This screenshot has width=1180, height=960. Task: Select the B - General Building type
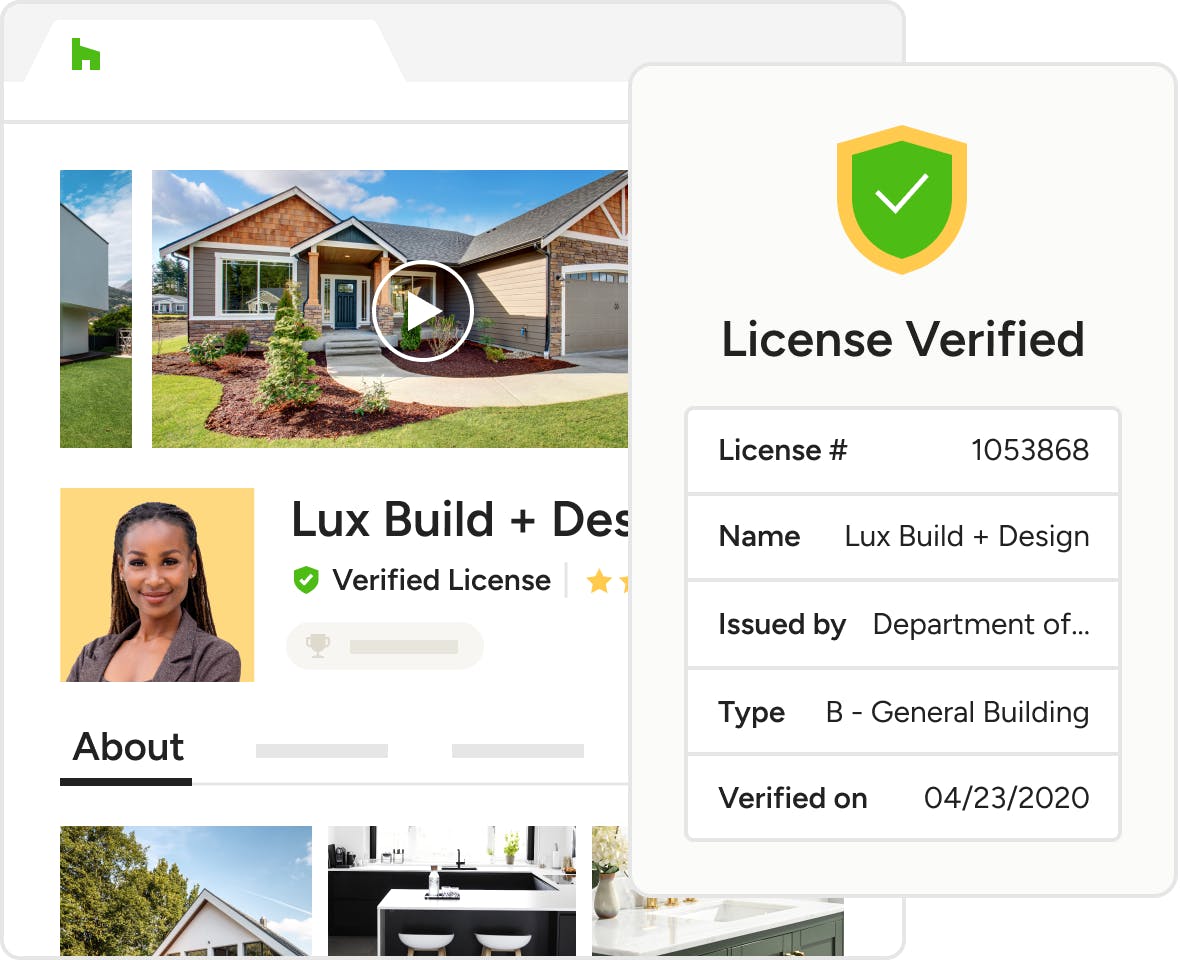click(x=957, y=712)
